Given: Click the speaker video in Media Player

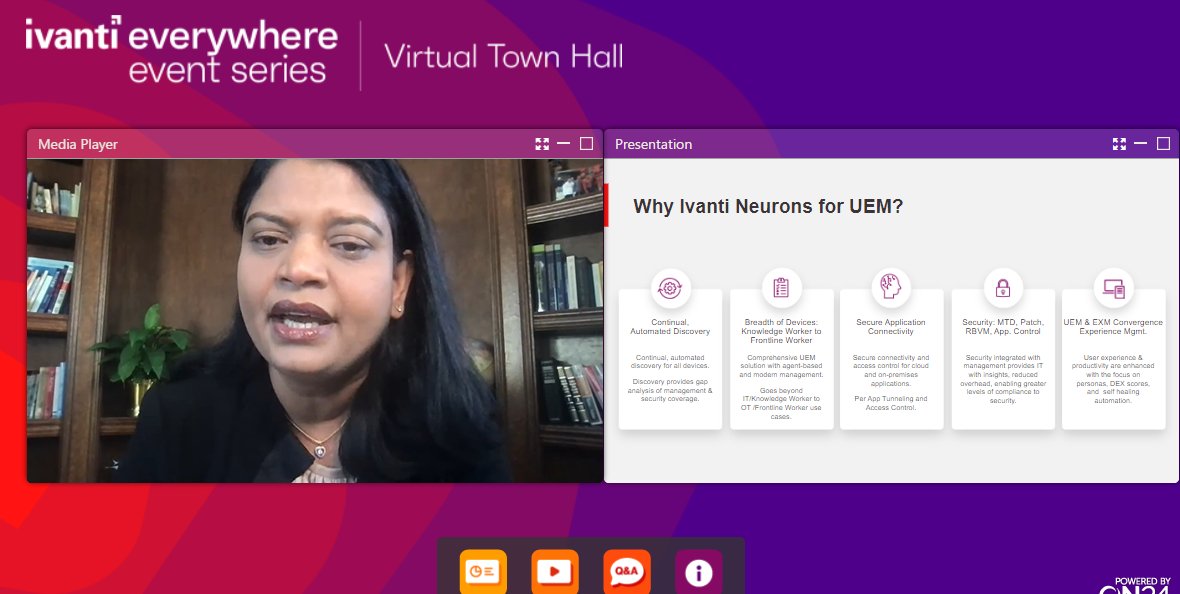Looking at the screenshot, I should (315, 321).
